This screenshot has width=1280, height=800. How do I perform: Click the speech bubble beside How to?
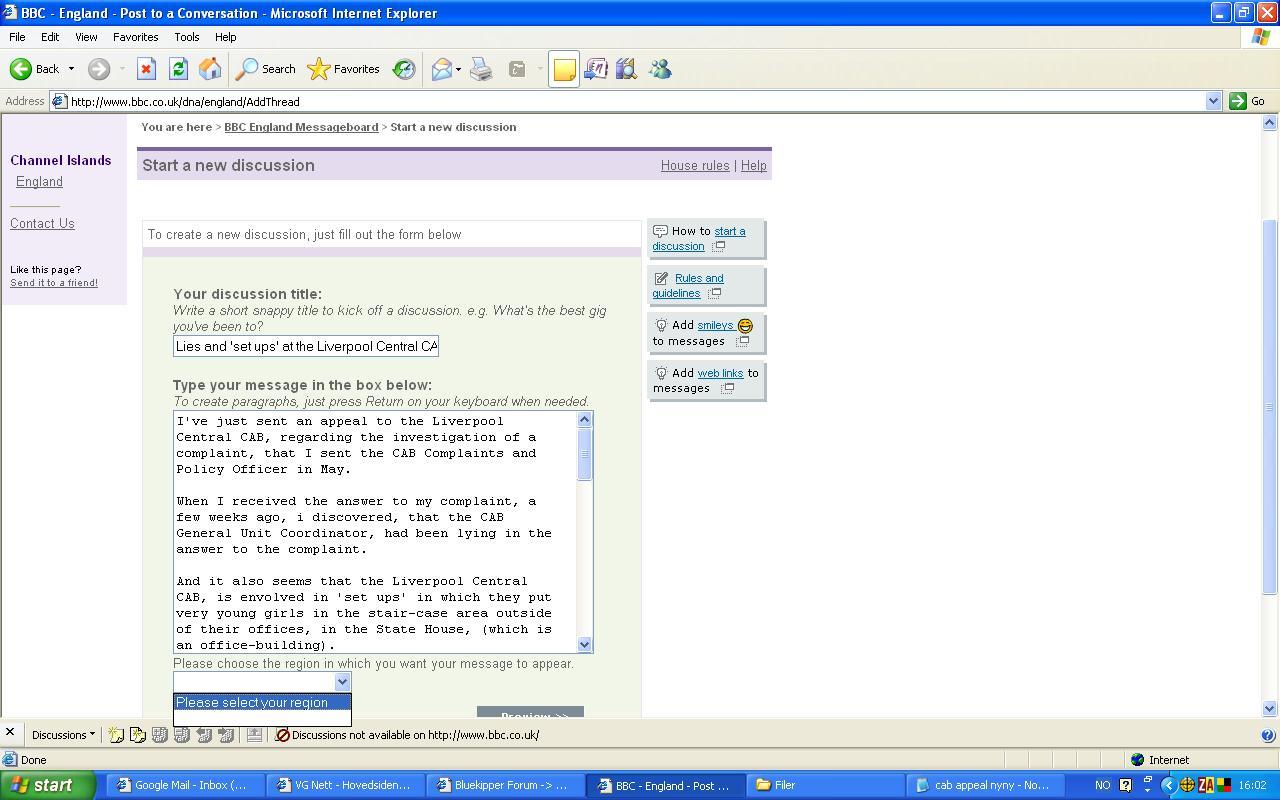[660, 231]
